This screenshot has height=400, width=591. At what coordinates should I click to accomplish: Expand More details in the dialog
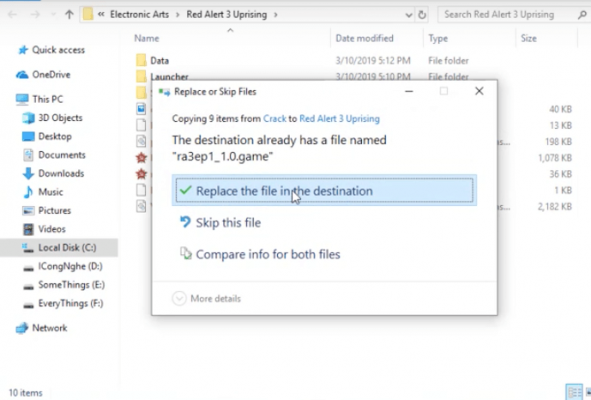[207, 298]
